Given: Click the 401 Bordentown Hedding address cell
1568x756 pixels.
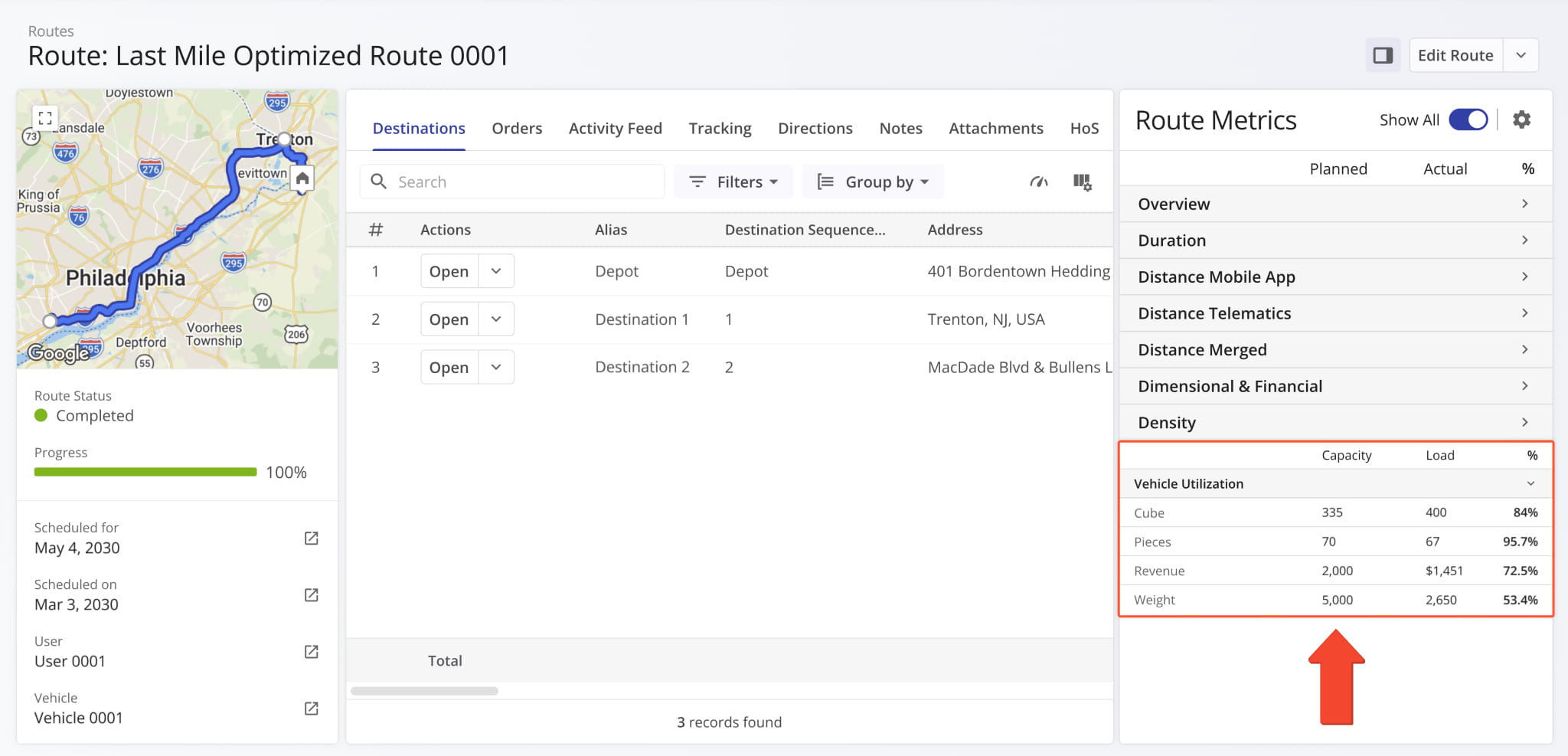Looking at the screenshot, I should pyautogui.click(x=1018, y=271).
